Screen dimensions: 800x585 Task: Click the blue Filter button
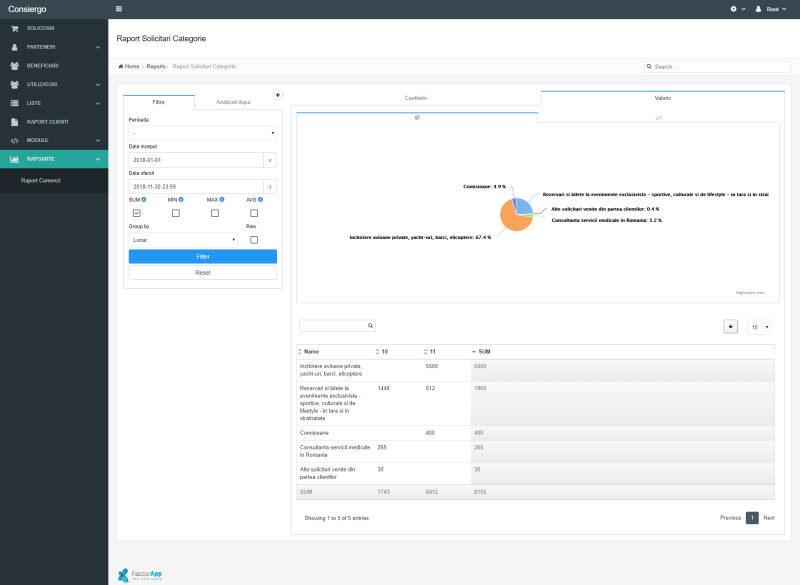point(203,256)
